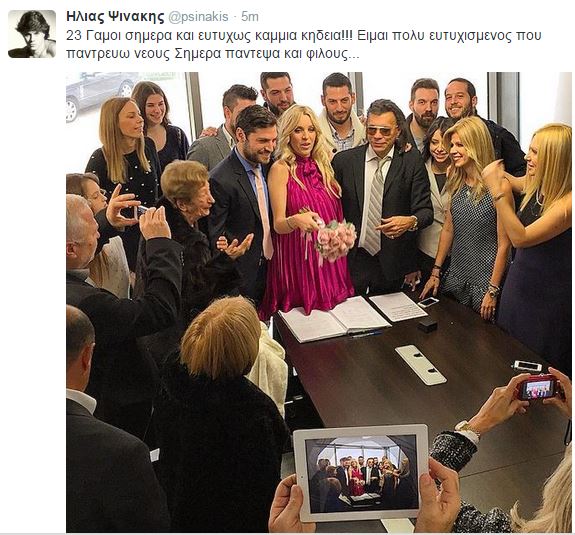Image resolution: width=575 pixels, height=535 pixels.
Task: Click the printed document beside the open book
Action: [x=398, y=307]
